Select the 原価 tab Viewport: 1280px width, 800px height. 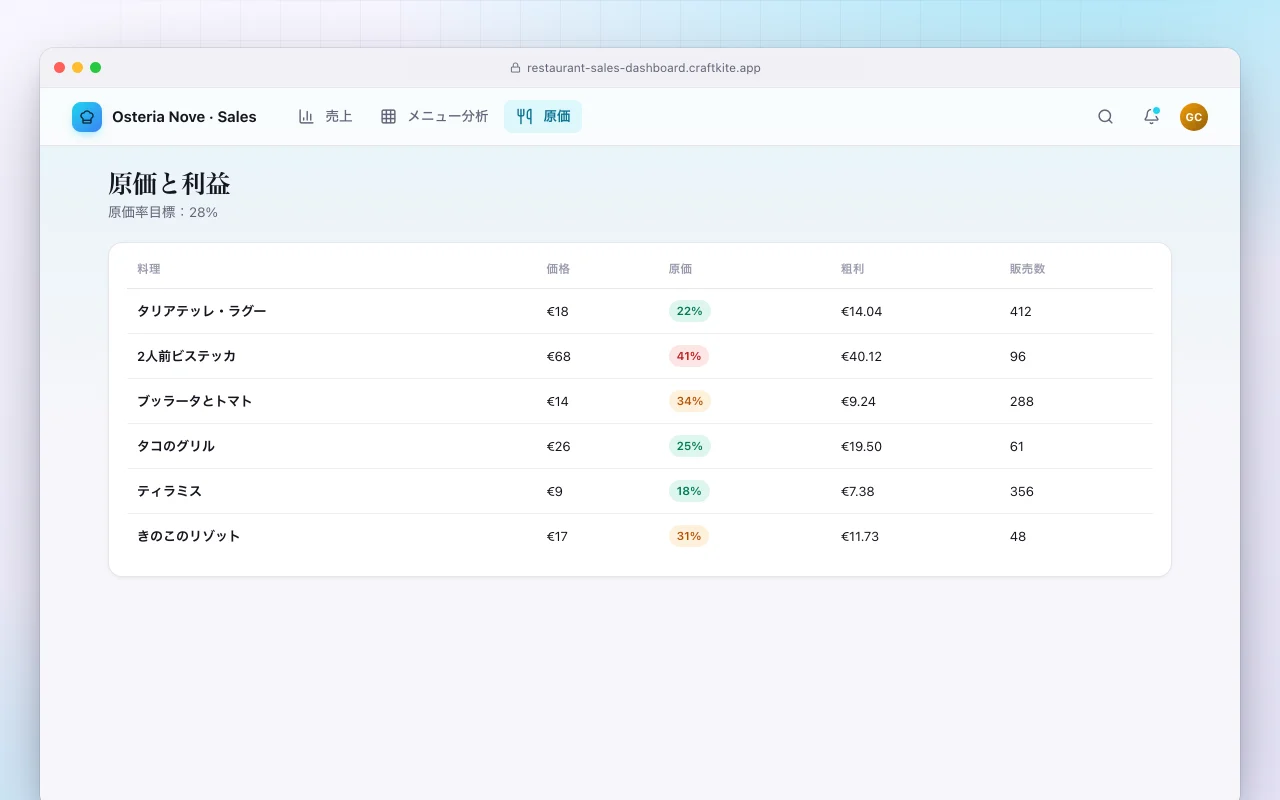pyautogui.click(x=543, y=117)
